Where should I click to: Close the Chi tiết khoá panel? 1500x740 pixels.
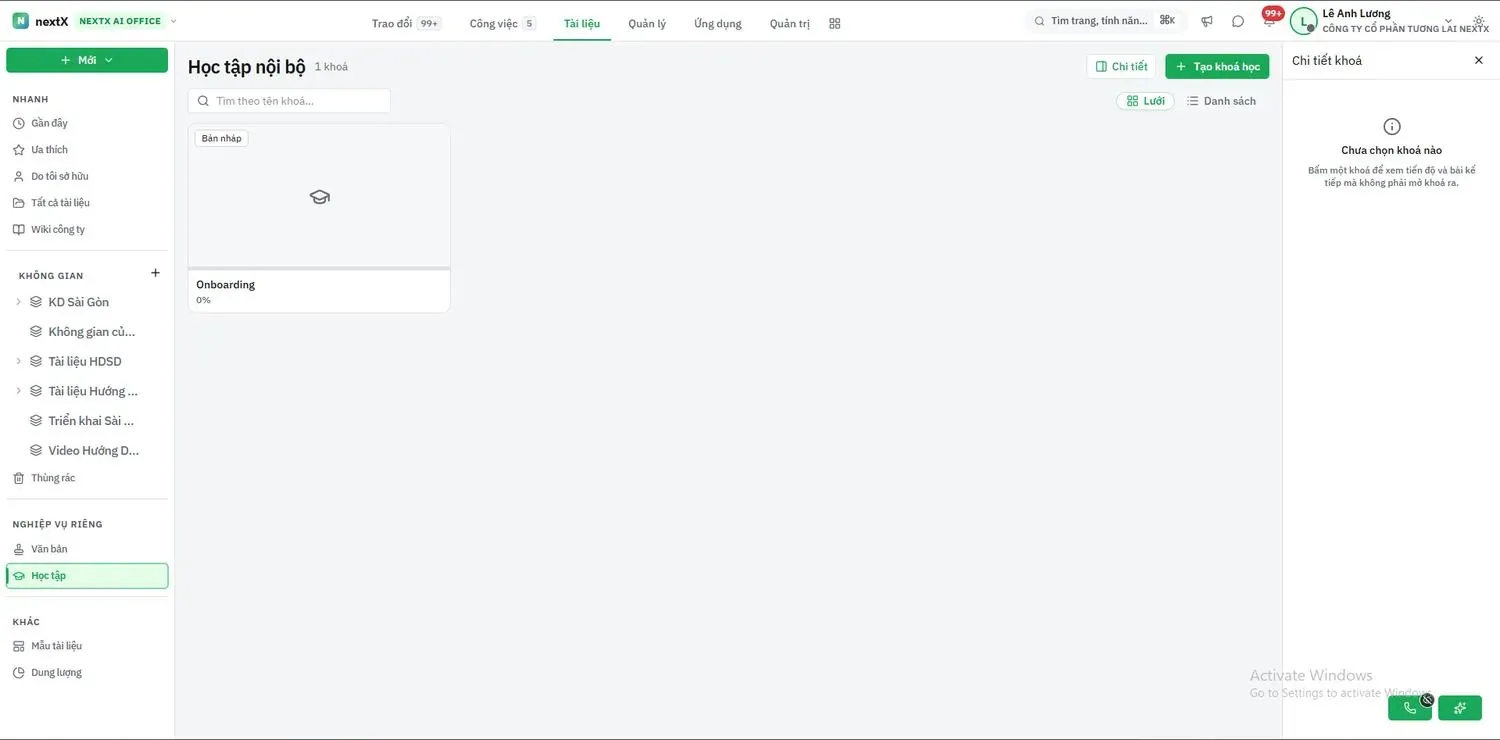pyautogui.click(x=1479, y=60)
